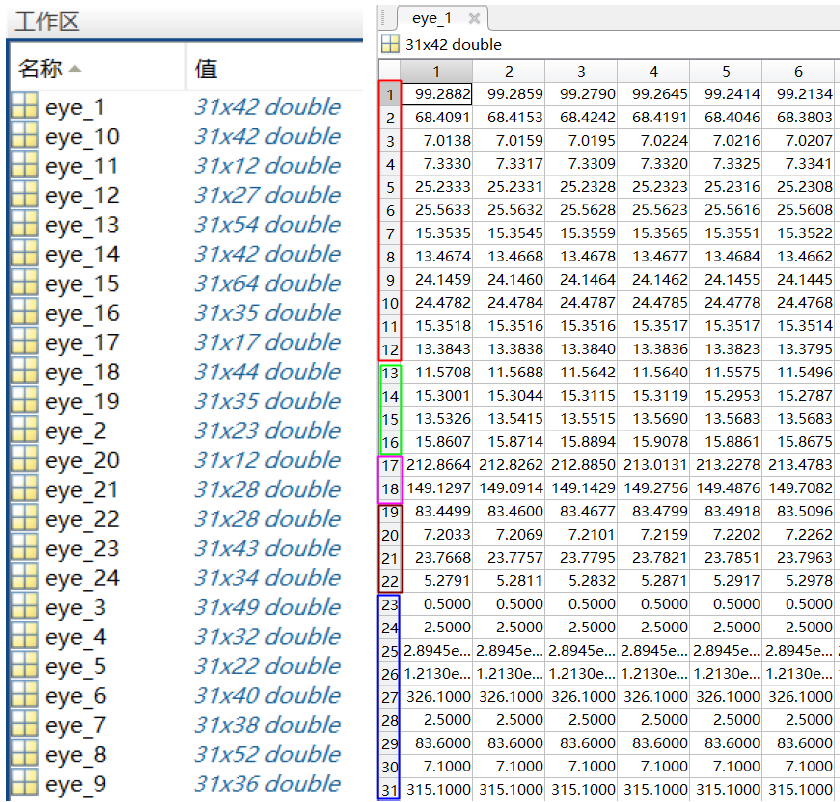Viewport: 840px width, 802px height.
Task: Click the 31x64 double value of eye_15
Action: pyautogui.click(x=267, y=283)
